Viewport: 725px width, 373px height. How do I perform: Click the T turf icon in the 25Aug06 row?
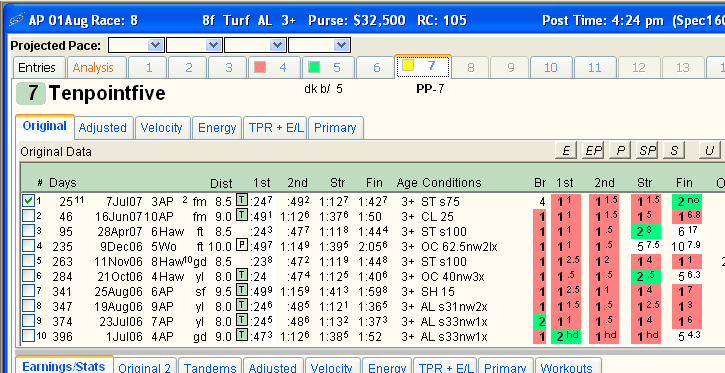point(242,291)
